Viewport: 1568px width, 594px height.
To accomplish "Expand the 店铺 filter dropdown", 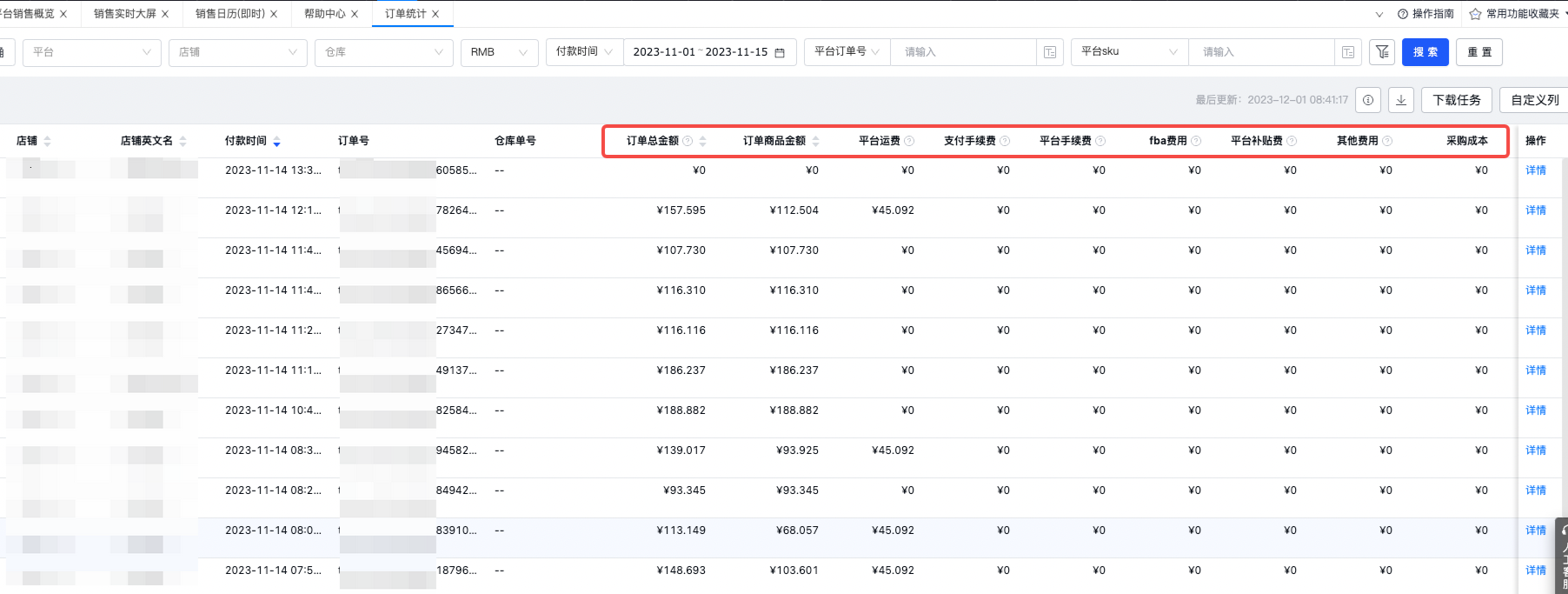I will [237, 52].
